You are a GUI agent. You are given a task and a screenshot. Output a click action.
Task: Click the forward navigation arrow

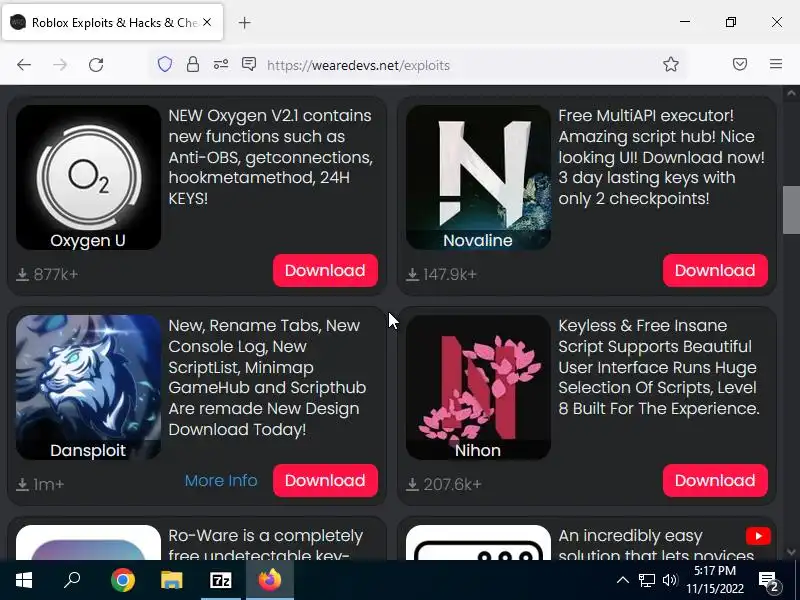point(60,65)
